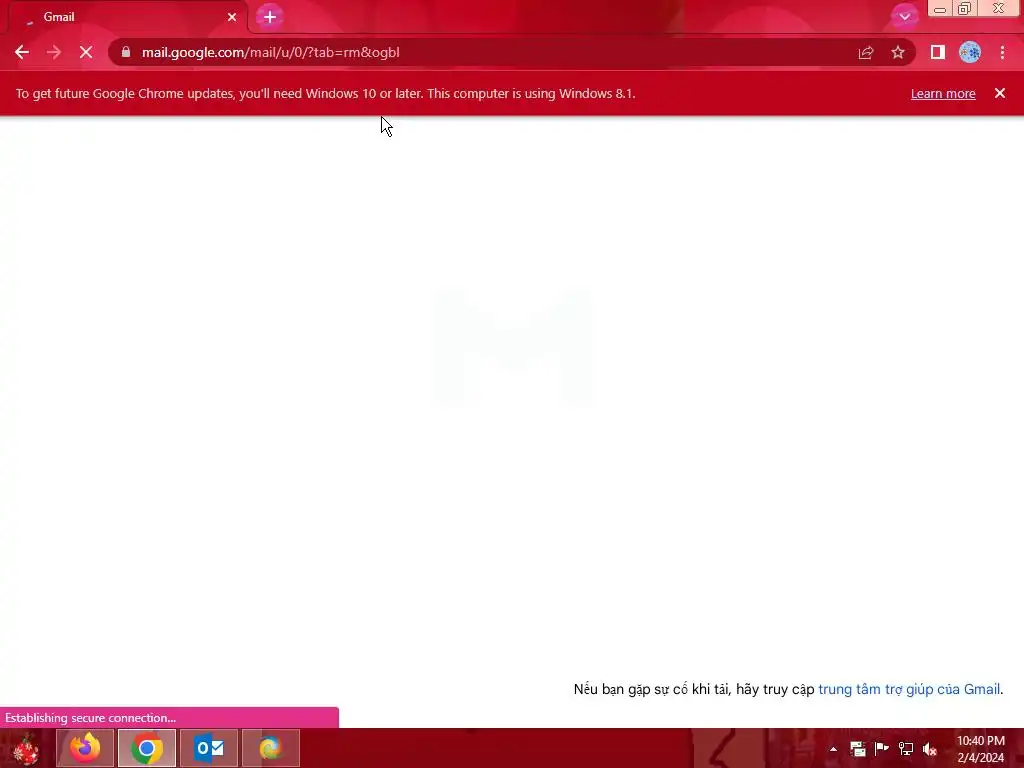The width and height of the screenshot is (1024, 768).
Task: Open the Learn more link
Action: pos(943,93)
